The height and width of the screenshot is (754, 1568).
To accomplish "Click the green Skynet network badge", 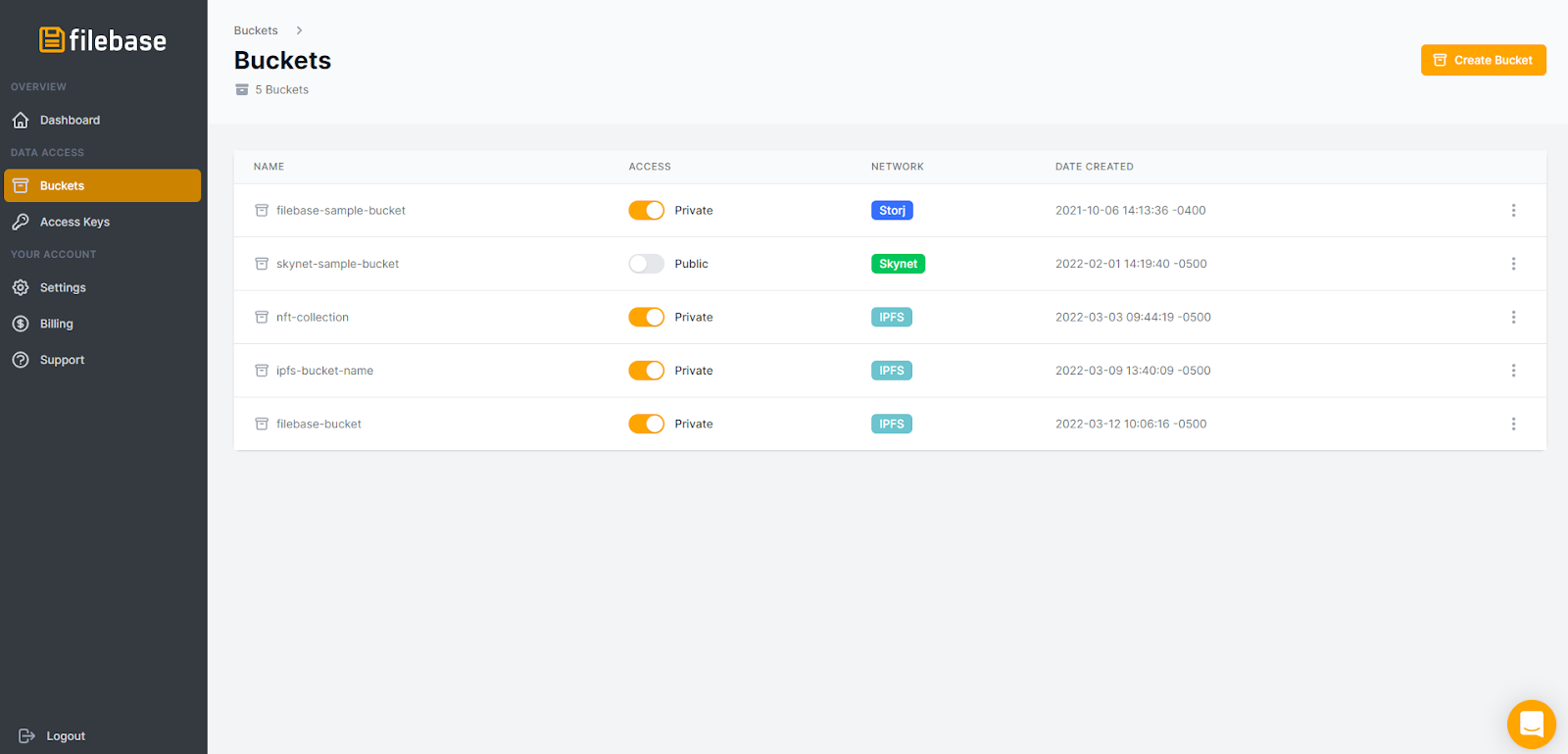I will [898, 264].
